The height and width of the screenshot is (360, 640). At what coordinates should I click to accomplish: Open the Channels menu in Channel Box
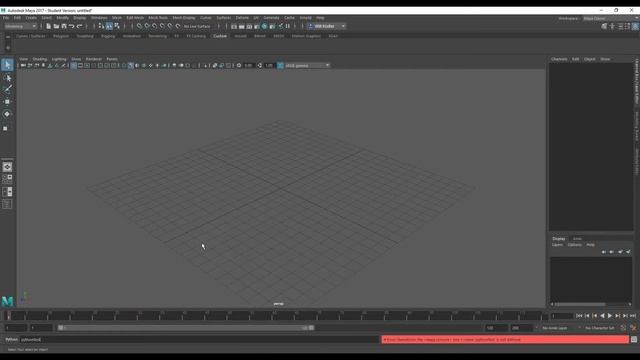click(x=559, y=59)
